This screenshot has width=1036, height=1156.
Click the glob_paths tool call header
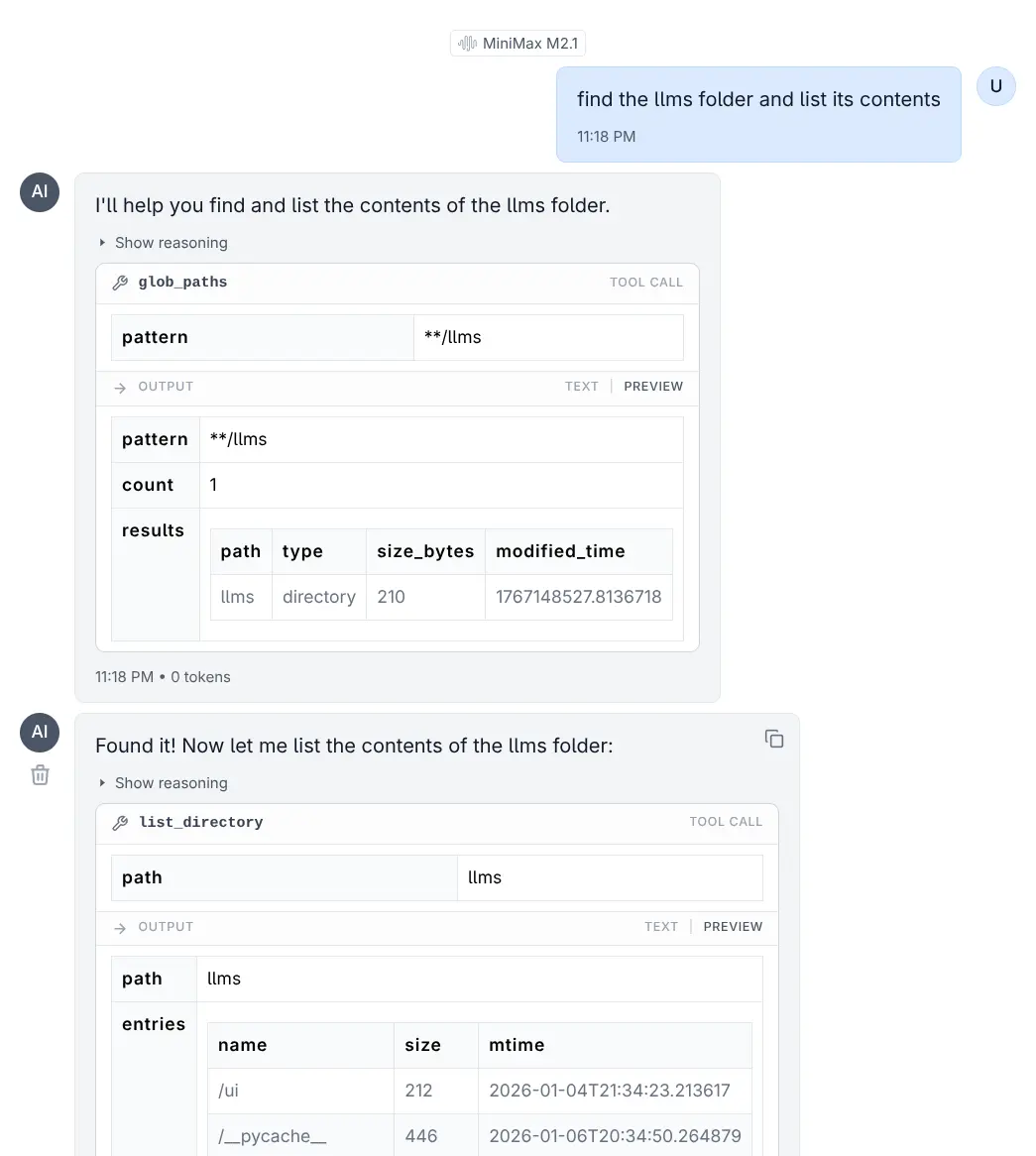(x=397, y=283)
